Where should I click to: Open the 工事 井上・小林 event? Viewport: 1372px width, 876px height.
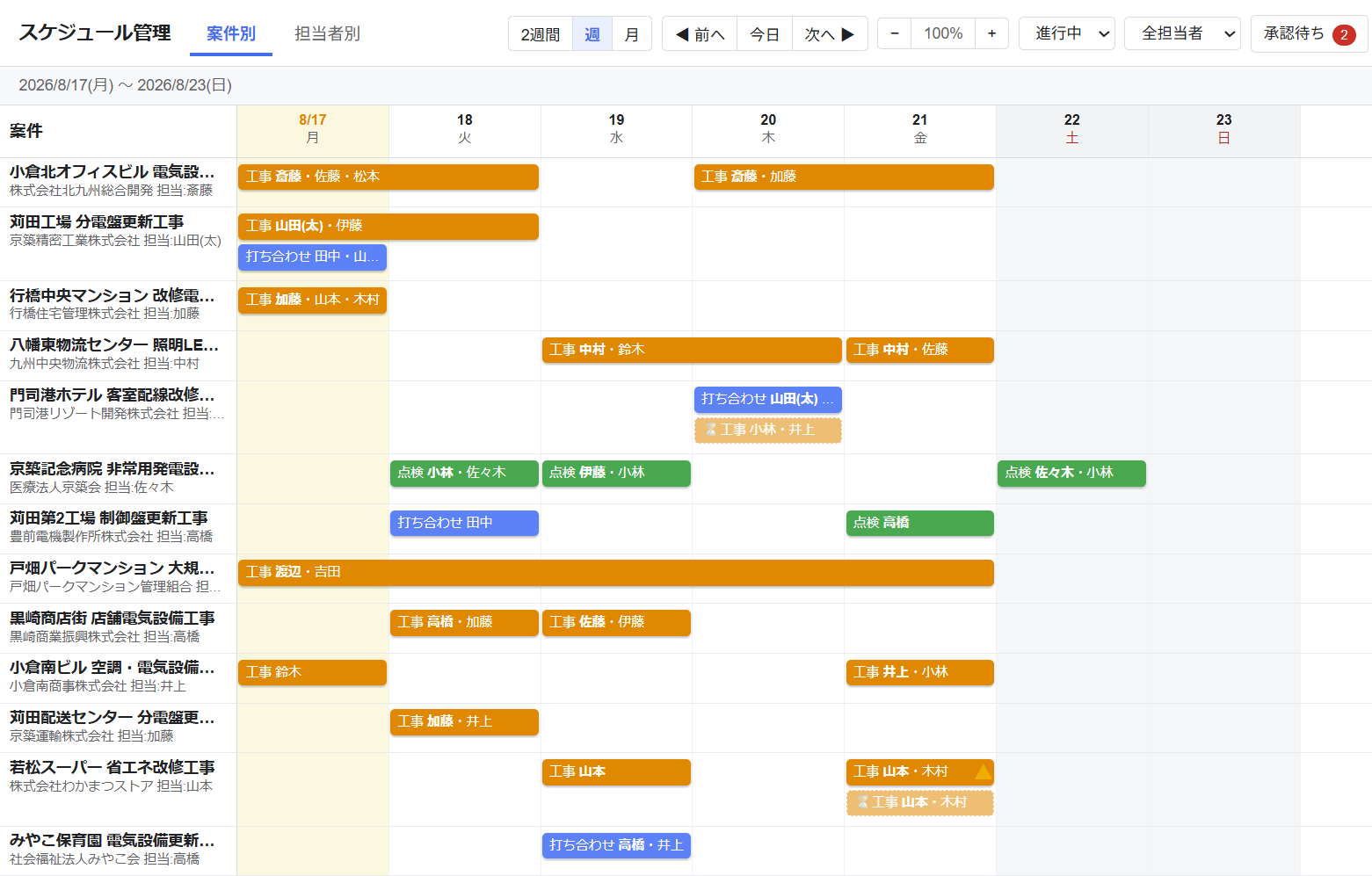(x=920, y=672)
